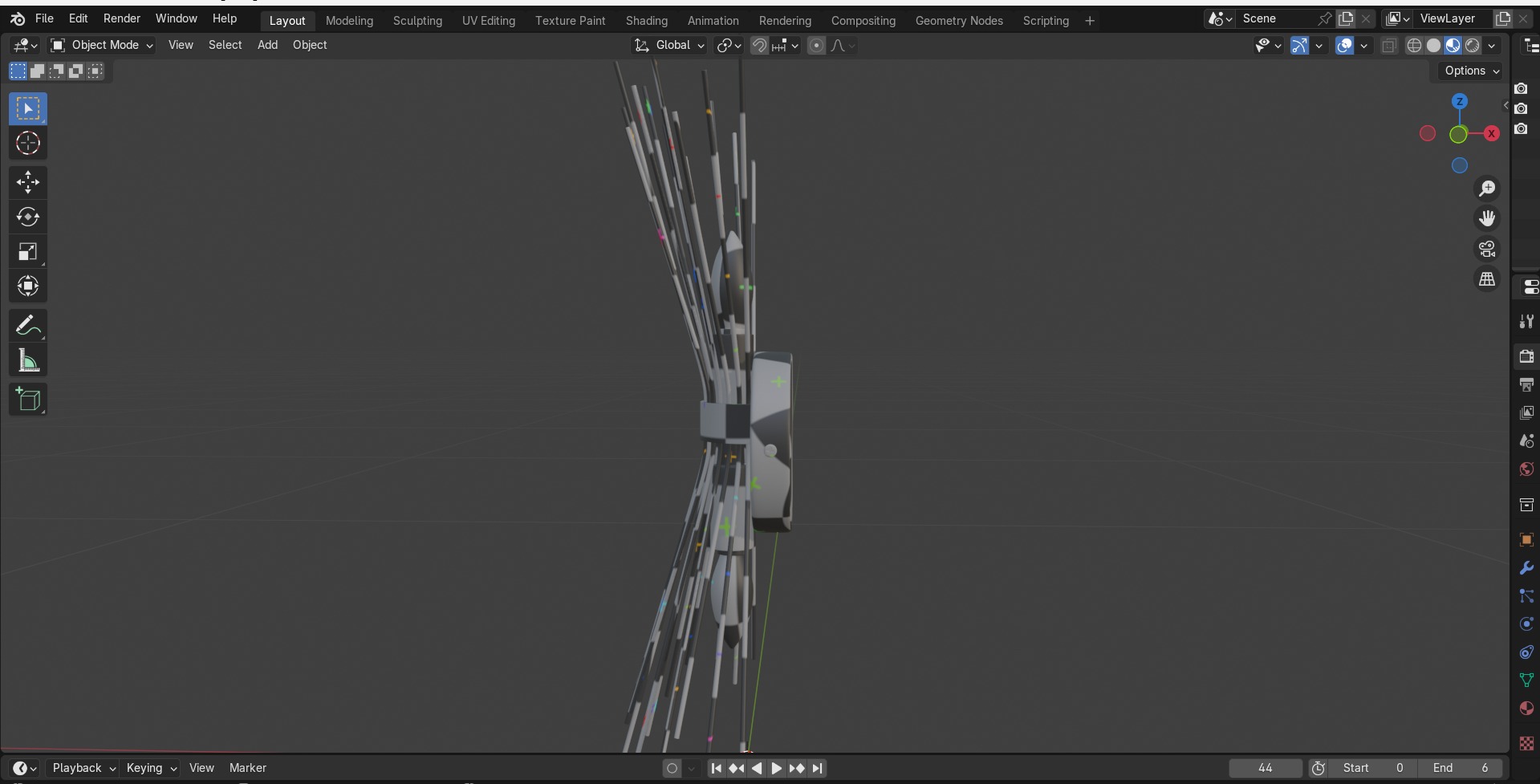Open the Tool properties tab
This screenshot has height=784, width=1540.
1526,322
